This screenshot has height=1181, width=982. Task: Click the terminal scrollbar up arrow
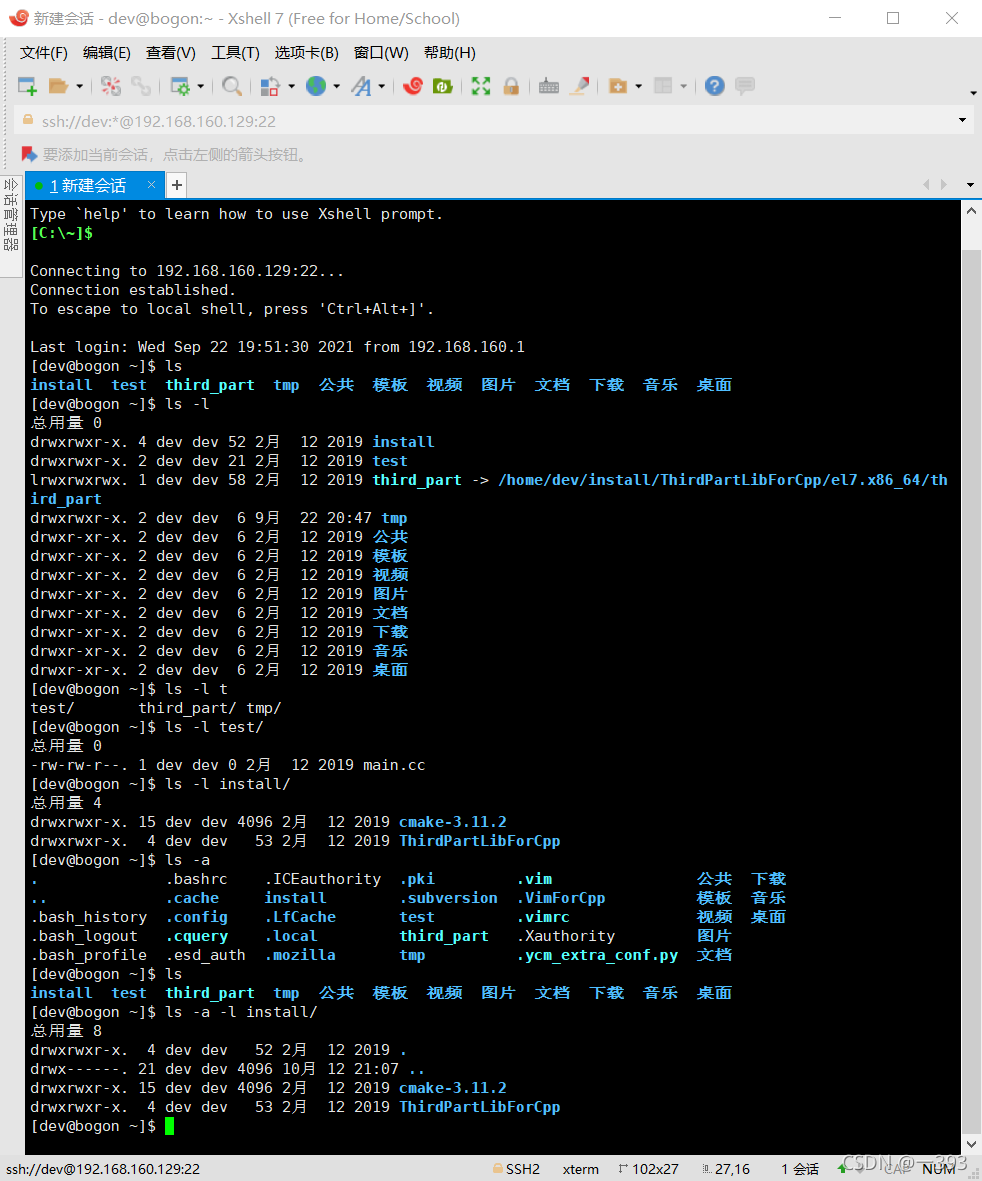[x=971, y=212]
